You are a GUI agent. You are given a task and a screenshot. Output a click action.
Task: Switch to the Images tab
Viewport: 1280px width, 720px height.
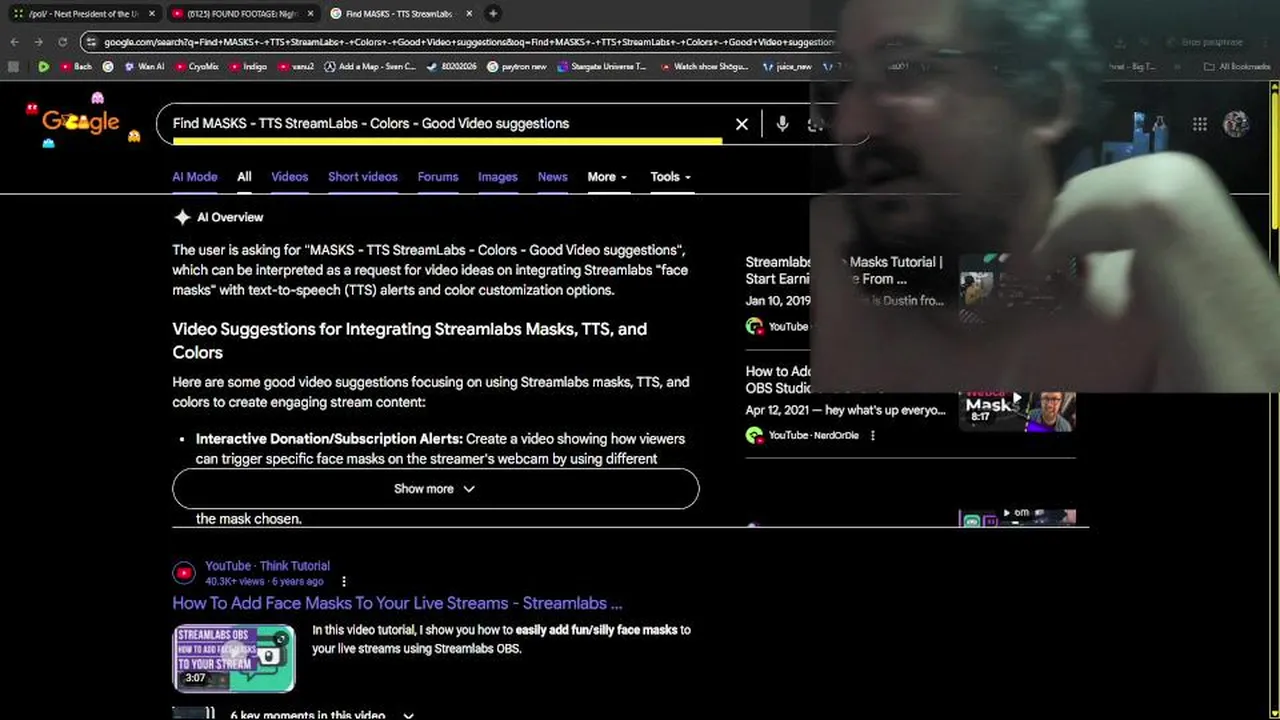pyautogui.click(x=498, y=177)
